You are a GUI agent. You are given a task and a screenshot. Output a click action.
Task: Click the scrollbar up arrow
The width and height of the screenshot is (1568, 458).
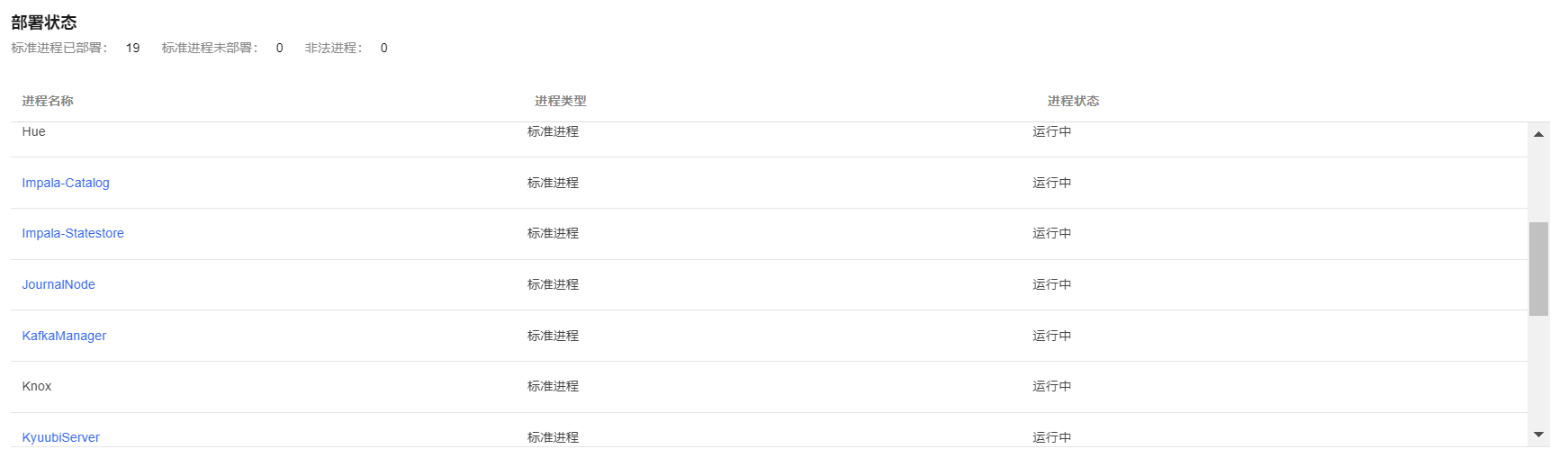tap(1538, 134)
